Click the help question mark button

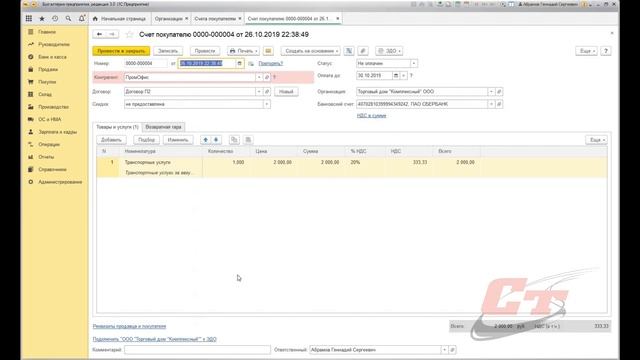point(606,51)
